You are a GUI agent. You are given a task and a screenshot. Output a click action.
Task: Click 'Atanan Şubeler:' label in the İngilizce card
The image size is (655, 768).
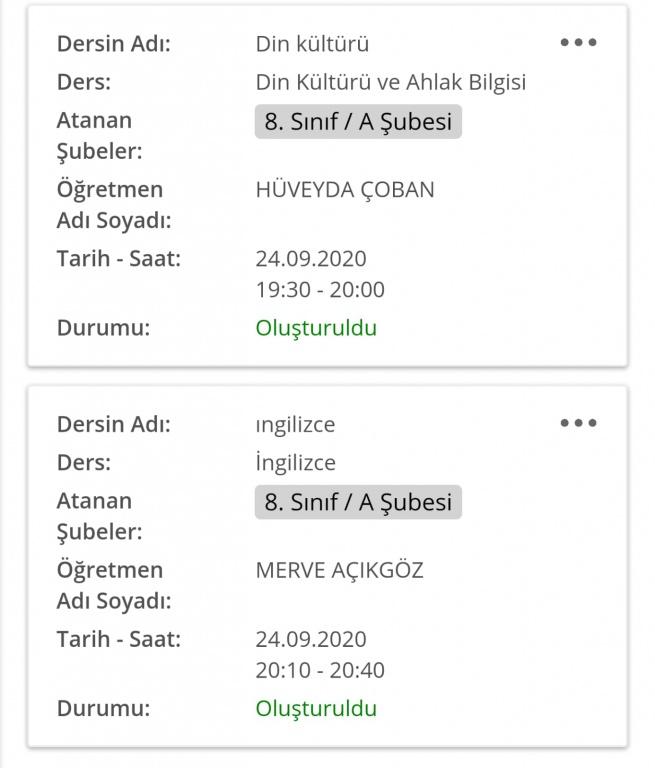[x=99, y=516]
